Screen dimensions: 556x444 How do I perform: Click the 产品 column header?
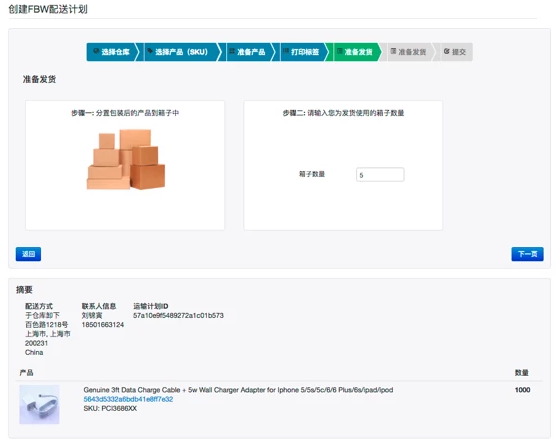click(x=26, y=373)
